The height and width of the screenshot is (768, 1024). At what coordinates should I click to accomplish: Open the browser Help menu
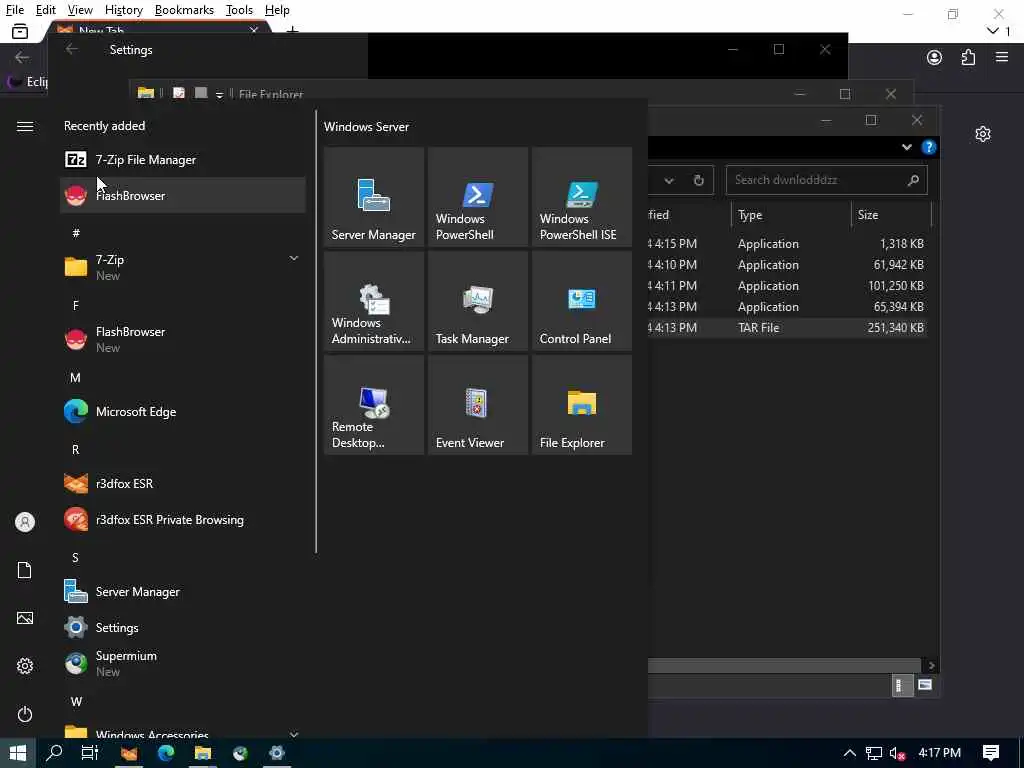point(277,10)
